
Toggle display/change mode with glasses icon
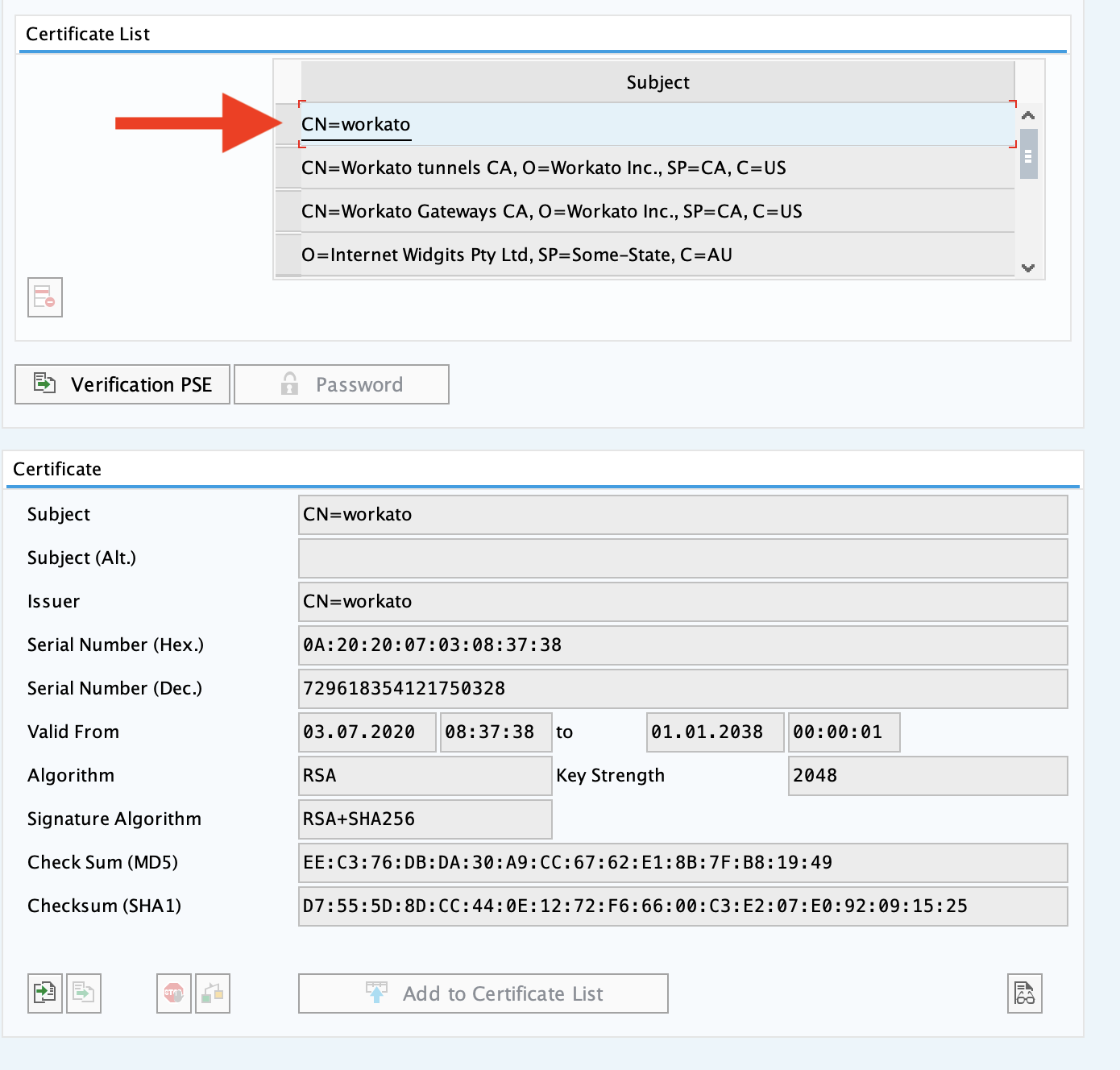pyautogui.click(x=1024, y=993)
